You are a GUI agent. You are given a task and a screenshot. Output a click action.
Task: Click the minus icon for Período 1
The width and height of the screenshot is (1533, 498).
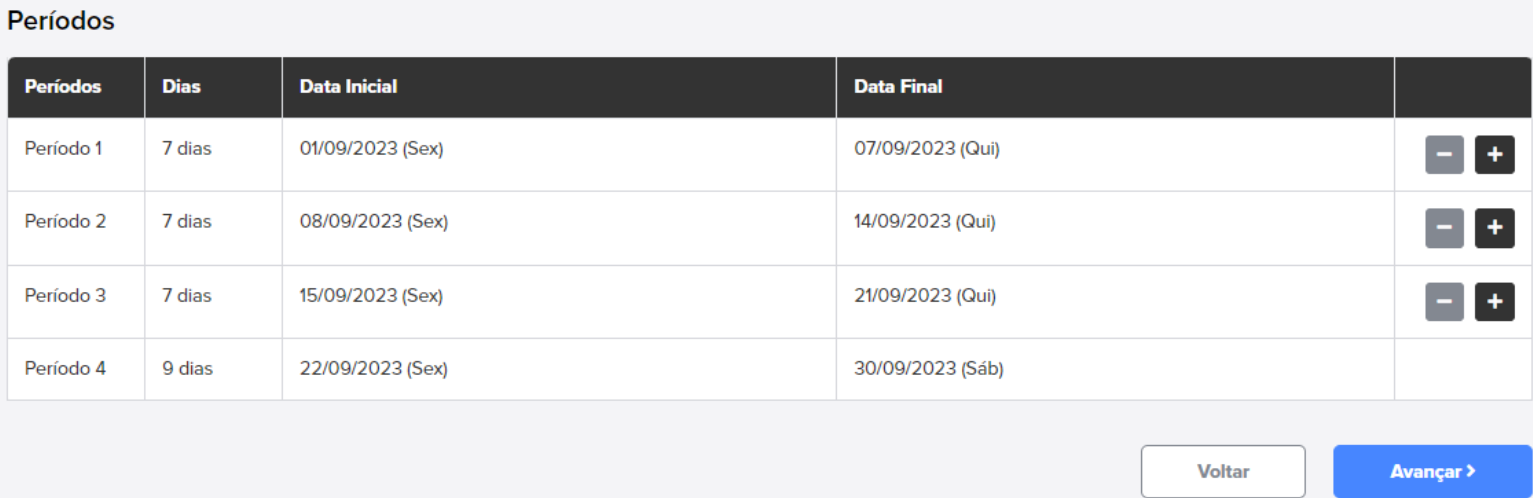pyautogui.click(x=1445, y=155)
